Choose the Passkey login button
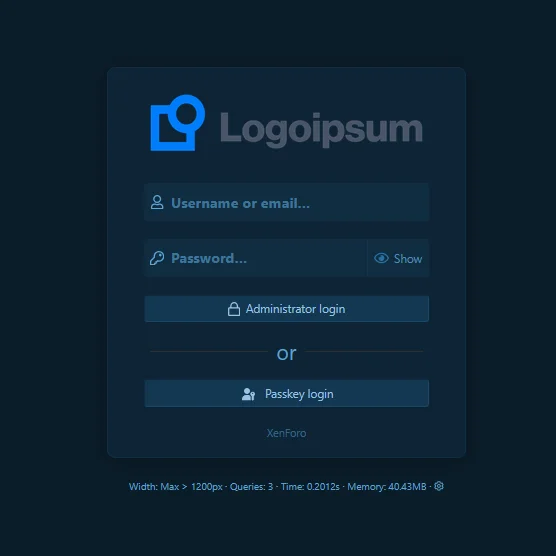The width and height of the screenshot is (556, 556). [x=287, y=394]
